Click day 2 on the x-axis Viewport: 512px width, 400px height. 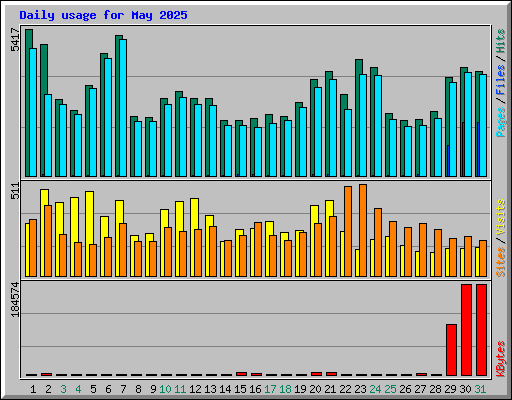48,389
